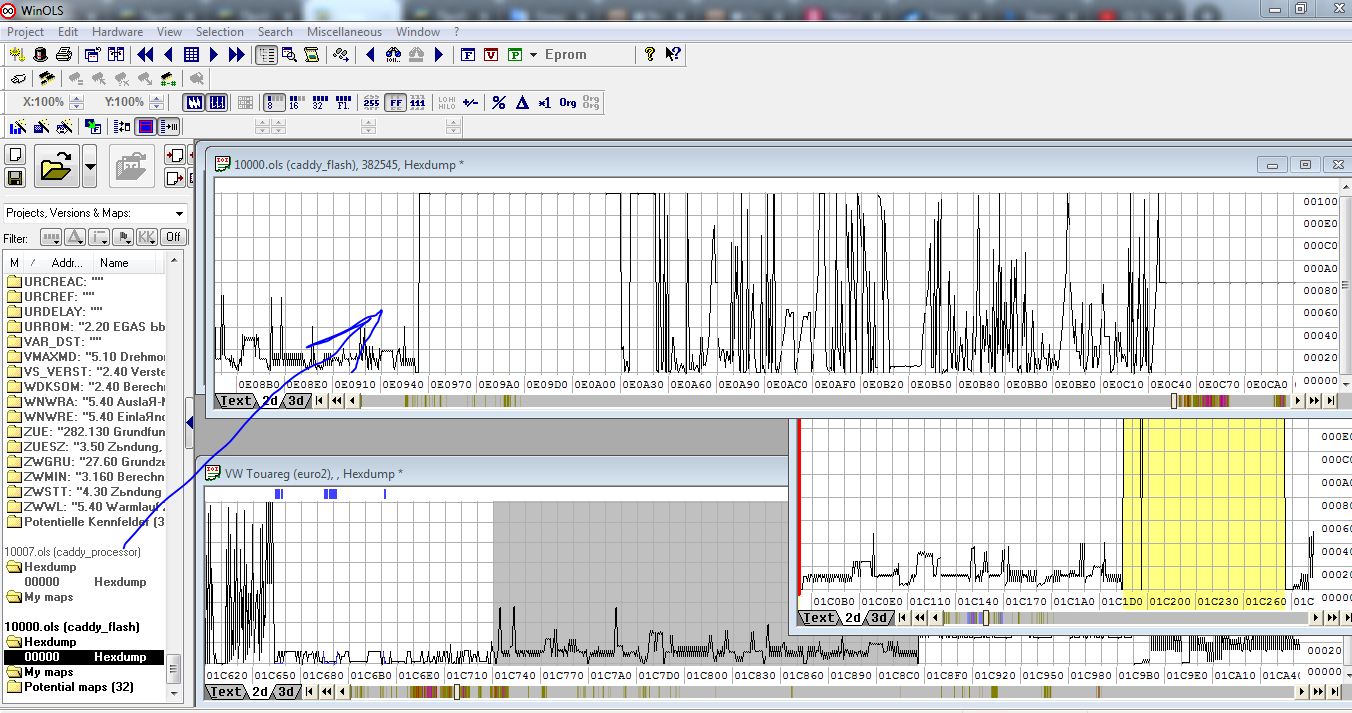
Task: Click the magnifier search map icon
Action: [289, 55]
